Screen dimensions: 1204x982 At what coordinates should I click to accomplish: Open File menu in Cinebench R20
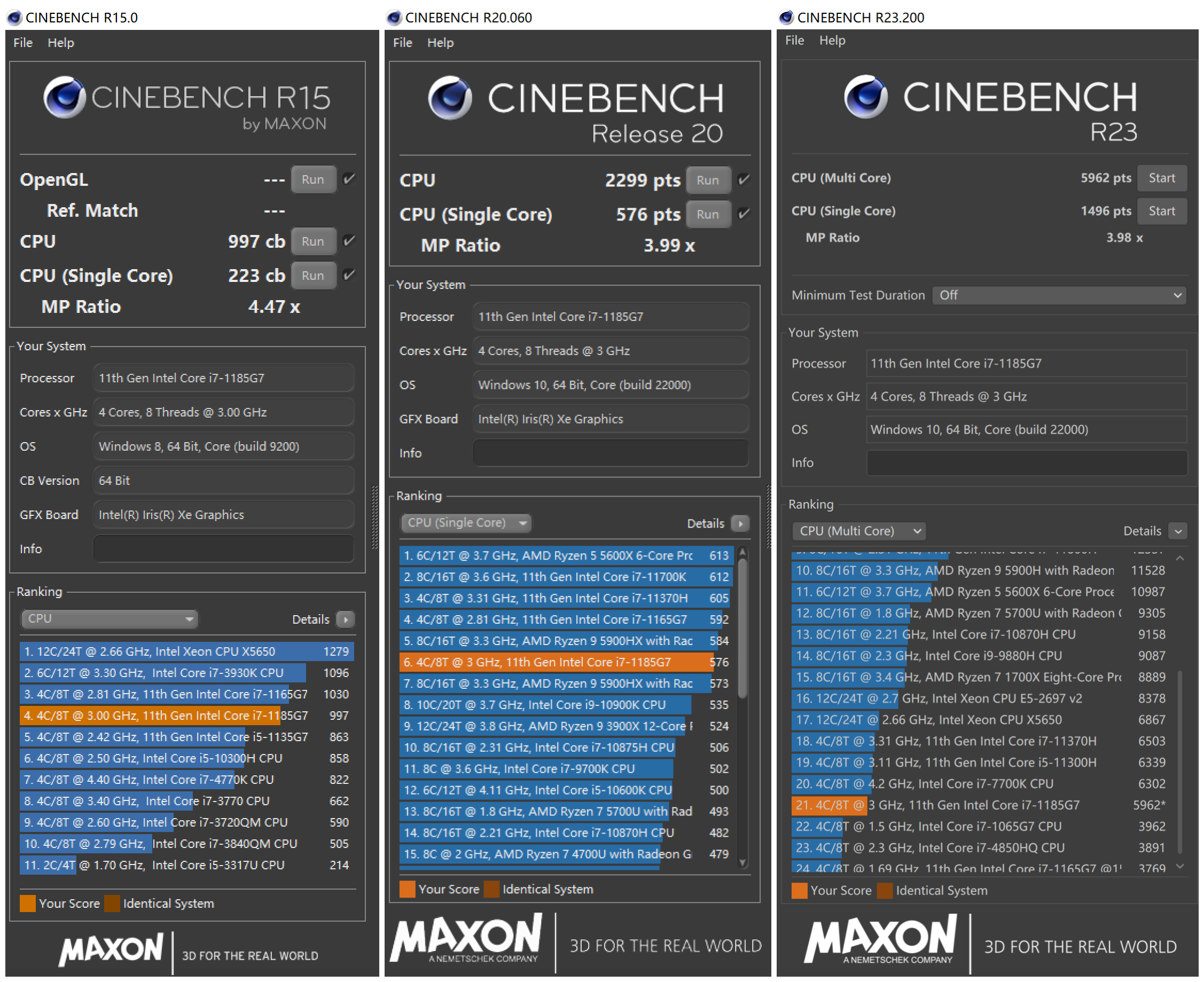[x=402, y=42]
